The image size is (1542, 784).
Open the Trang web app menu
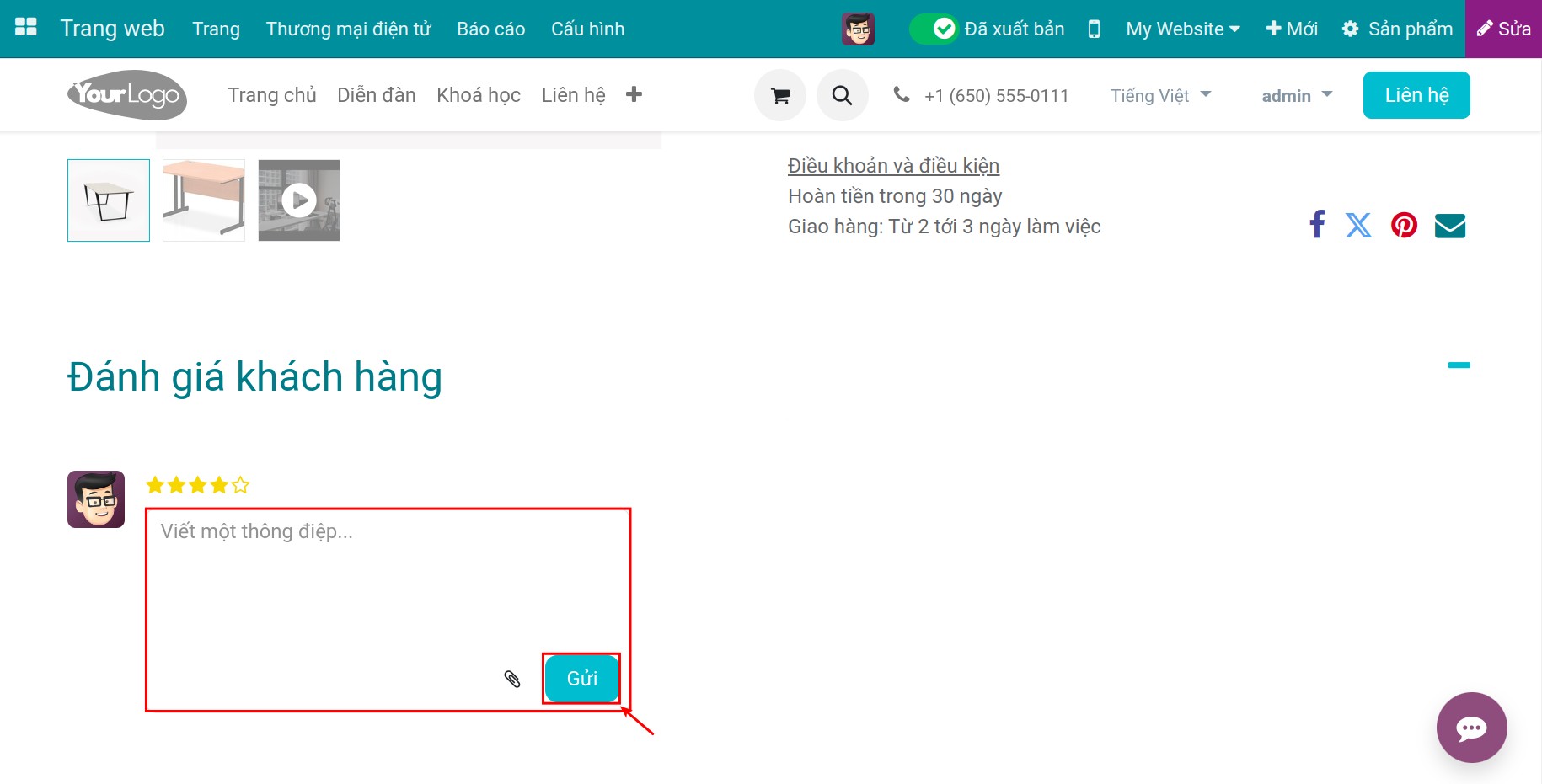click(x=112, y=28)
